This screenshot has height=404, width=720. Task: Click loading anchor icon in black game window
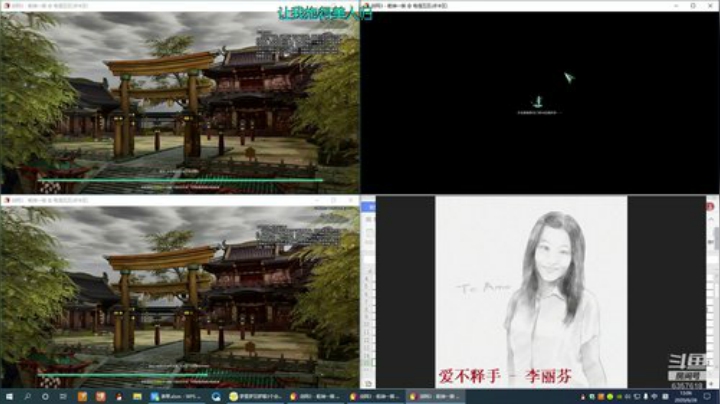point(538,101)
